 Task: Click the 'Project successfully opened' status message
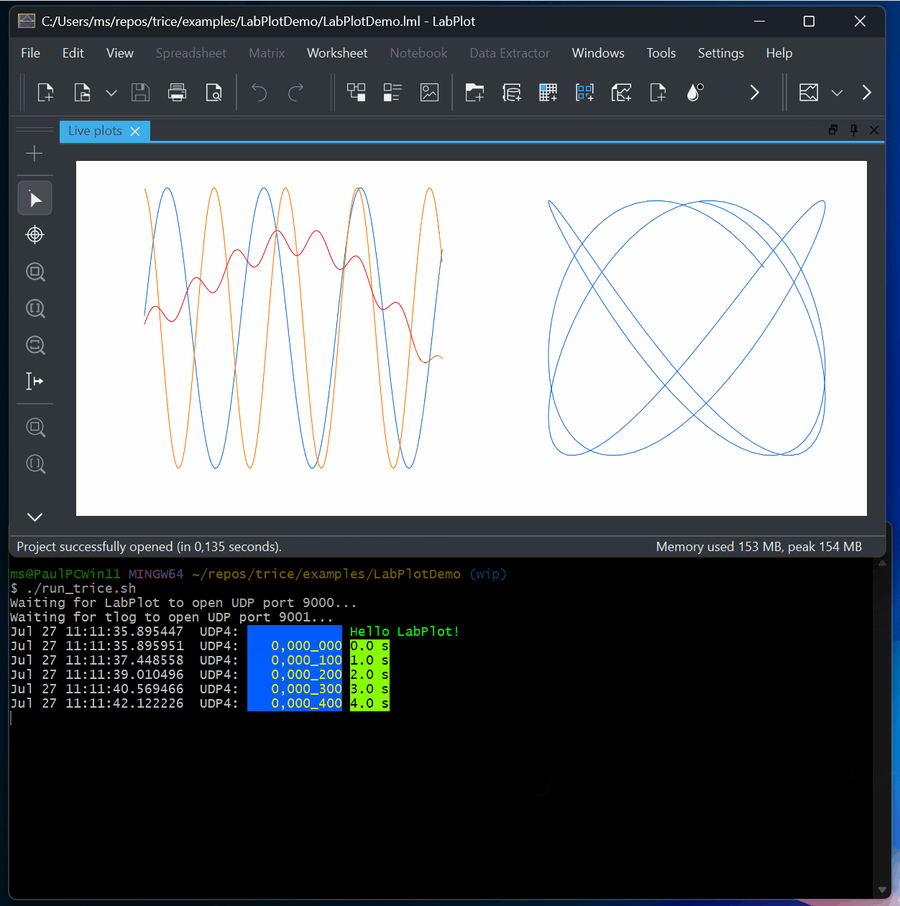[149, 547]
